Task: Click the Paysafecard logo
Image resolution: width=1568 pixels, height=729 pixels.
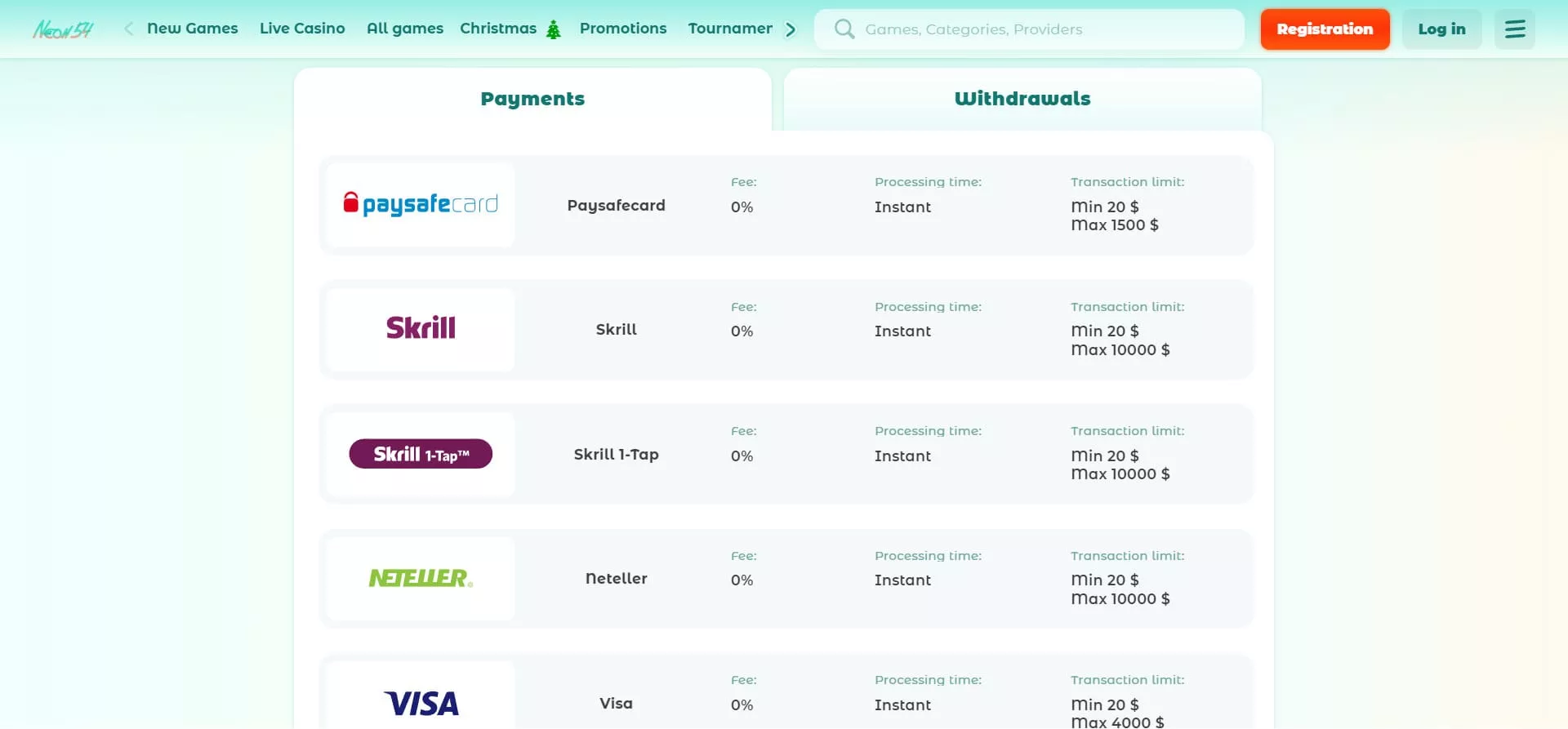Action: [x=421, y=204]
